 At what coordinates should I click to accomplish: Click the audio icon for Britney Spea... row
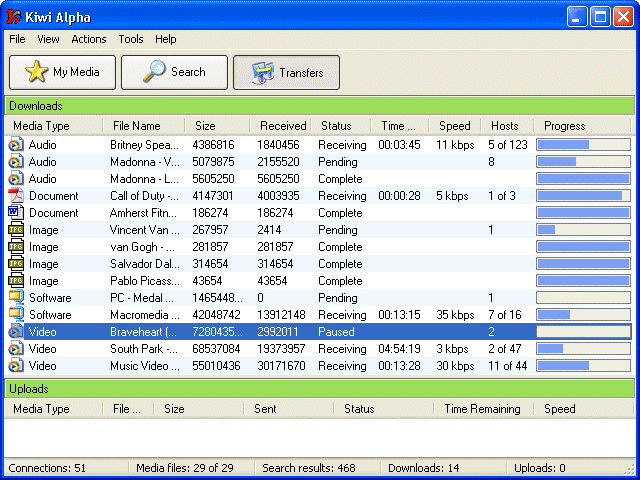pos(16,145)
